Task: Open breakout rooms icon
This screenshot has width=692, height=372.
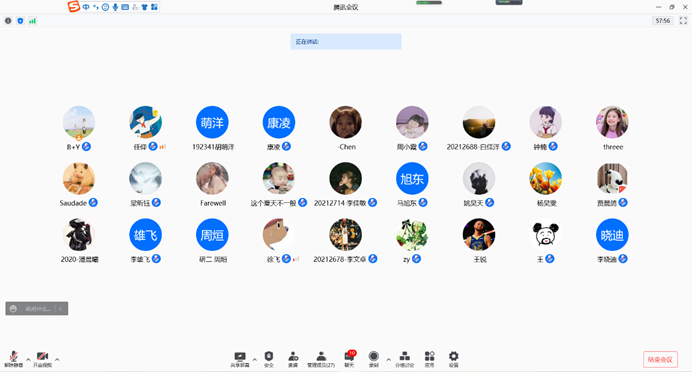Action: 404,359
